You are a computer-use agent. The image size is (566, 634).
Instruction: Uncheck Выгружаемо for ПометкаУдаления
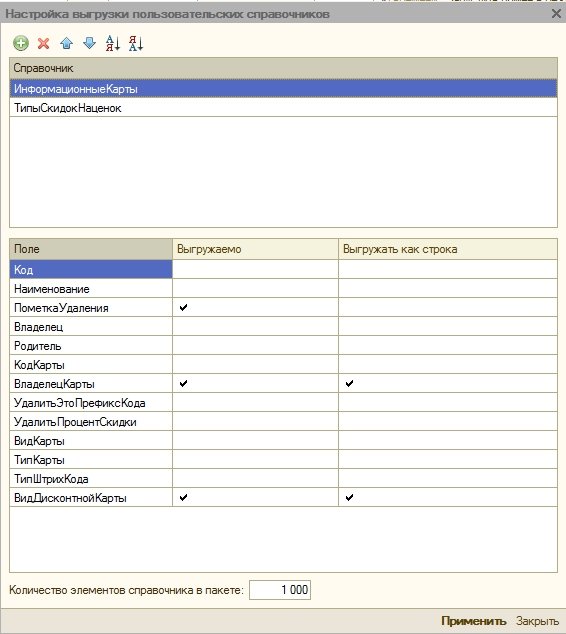coord(183,308)
